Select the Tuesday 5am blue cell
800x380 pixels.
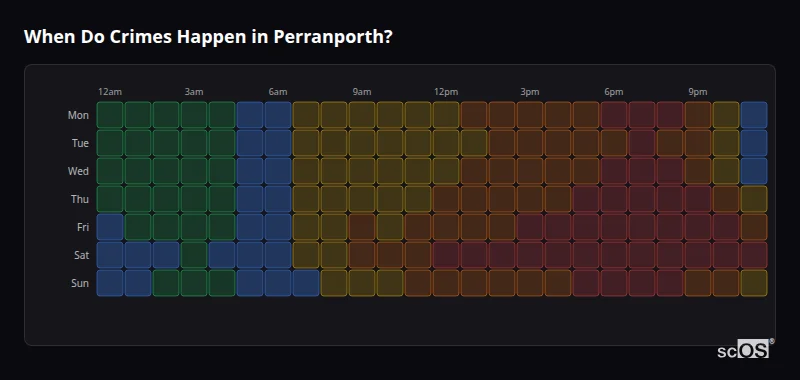[x=250, y=143]
